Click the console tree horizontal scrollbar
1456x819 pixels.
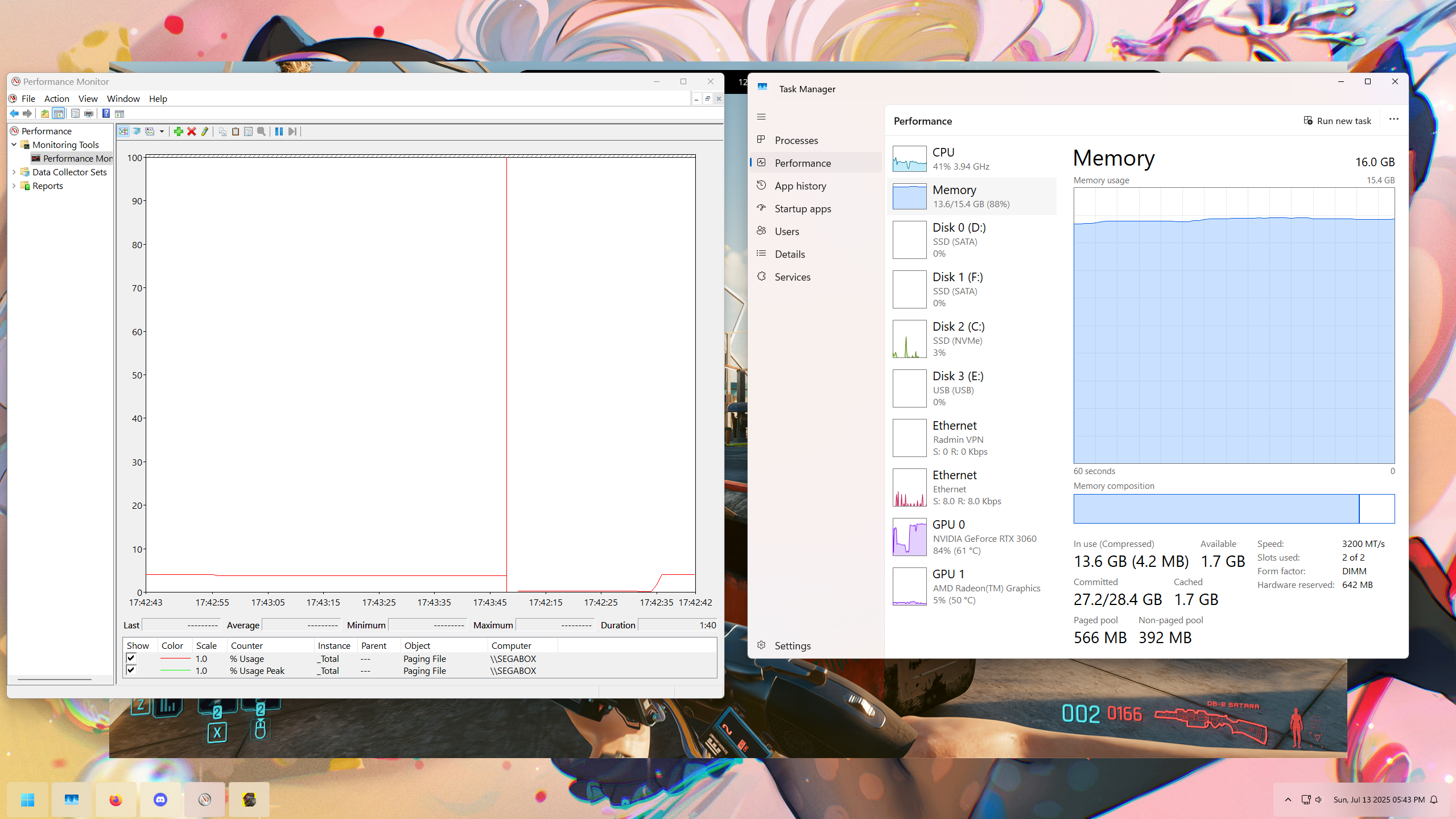(x=55, y=679)
